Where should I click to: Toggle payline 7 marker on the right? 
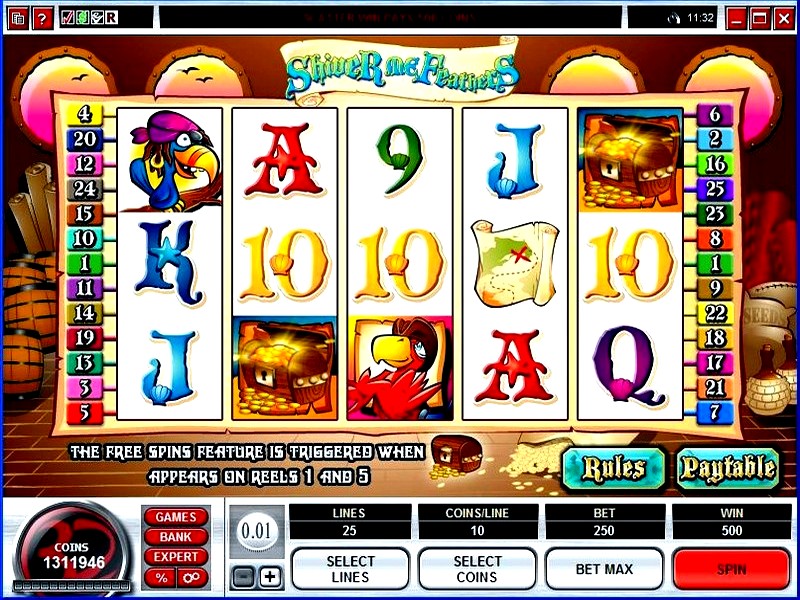click(715, 412)
